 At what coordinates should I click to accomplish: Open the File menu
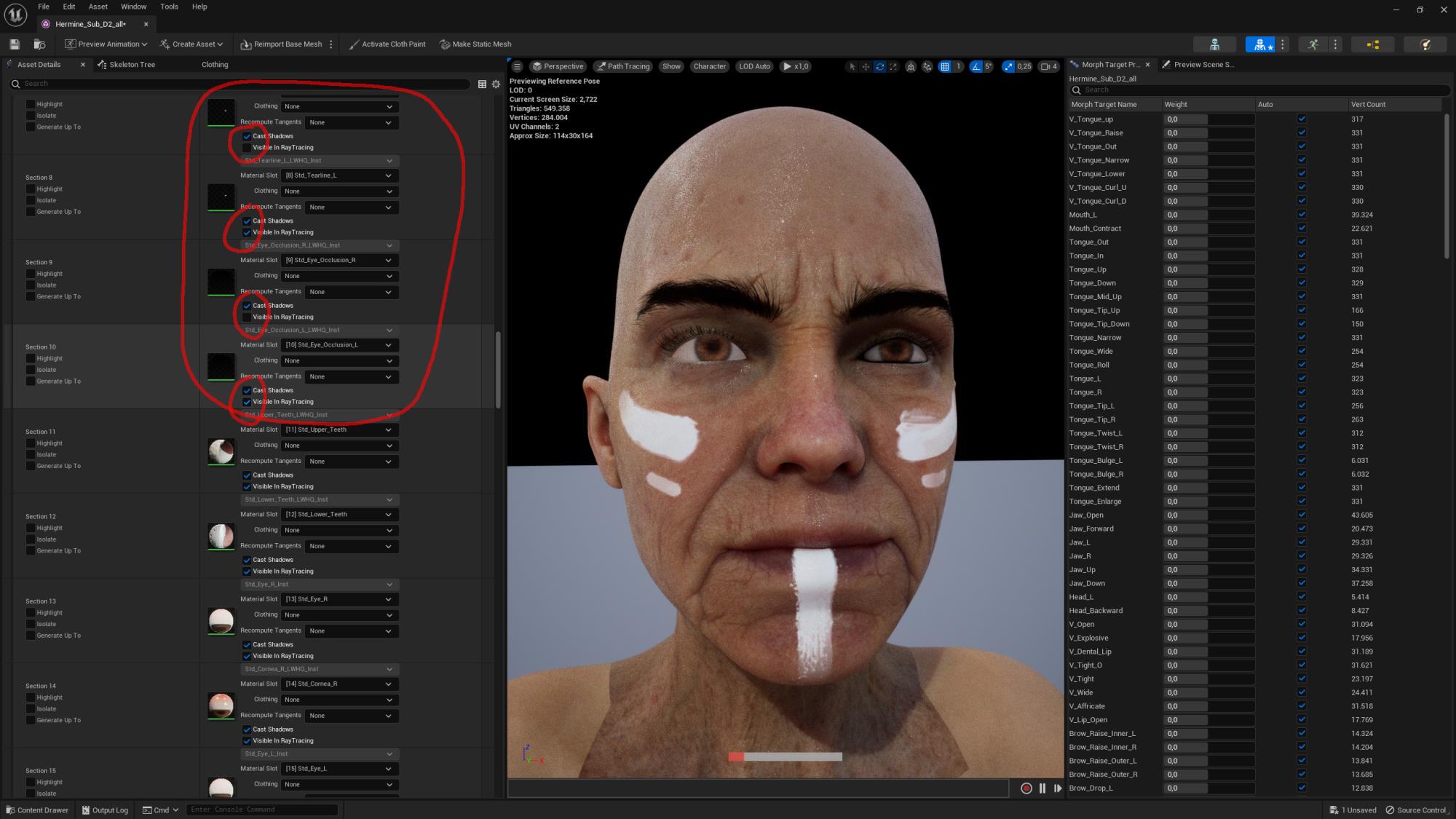44,7
